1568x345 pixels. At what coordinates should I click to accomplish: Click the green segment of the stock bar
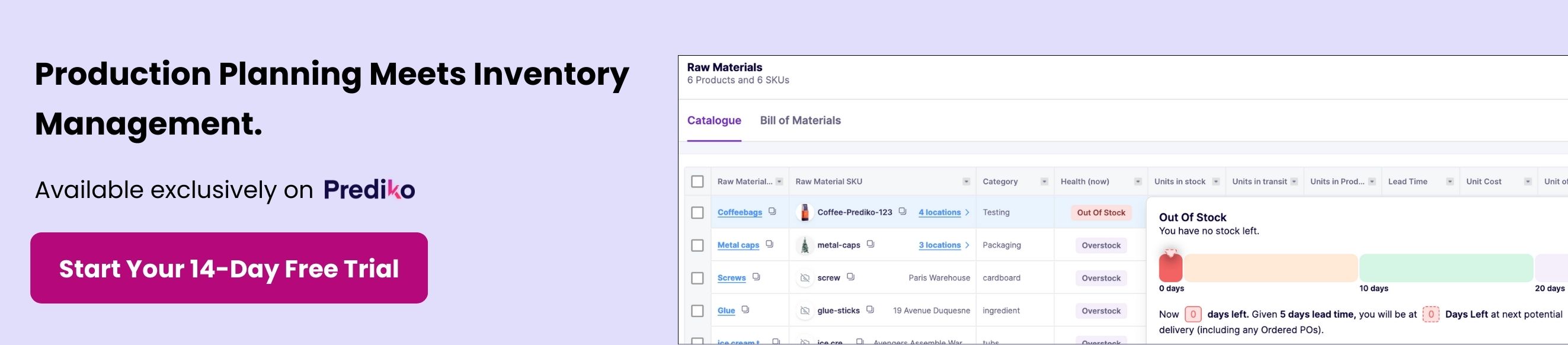[1447, 268]
